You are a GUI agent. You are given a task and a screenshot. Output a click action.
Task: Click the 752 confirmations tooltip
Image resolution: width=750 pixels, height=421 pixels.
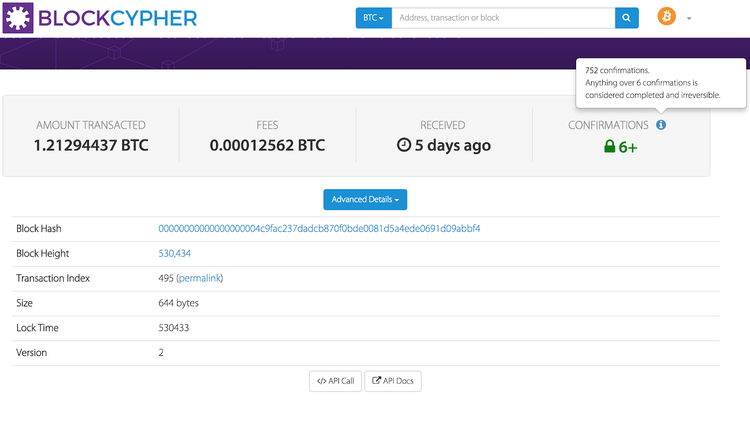point(660,83)
